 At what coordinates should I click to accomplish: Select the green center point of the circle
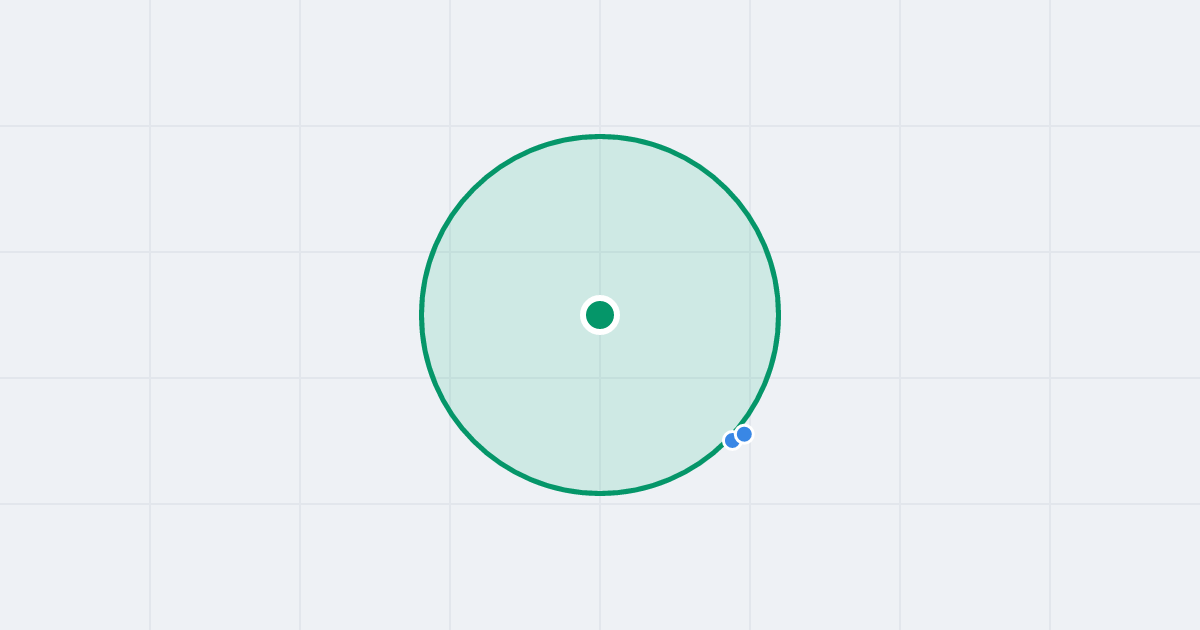[600, 315]
